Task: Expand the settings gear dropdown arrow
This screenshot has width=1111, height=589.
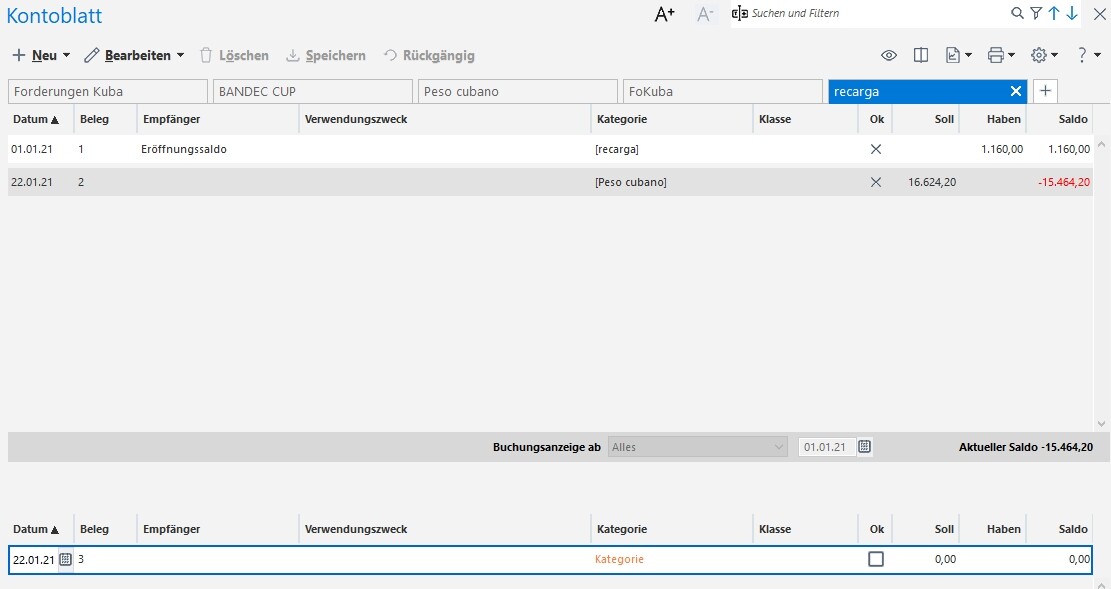Action: click(1054, 55)
